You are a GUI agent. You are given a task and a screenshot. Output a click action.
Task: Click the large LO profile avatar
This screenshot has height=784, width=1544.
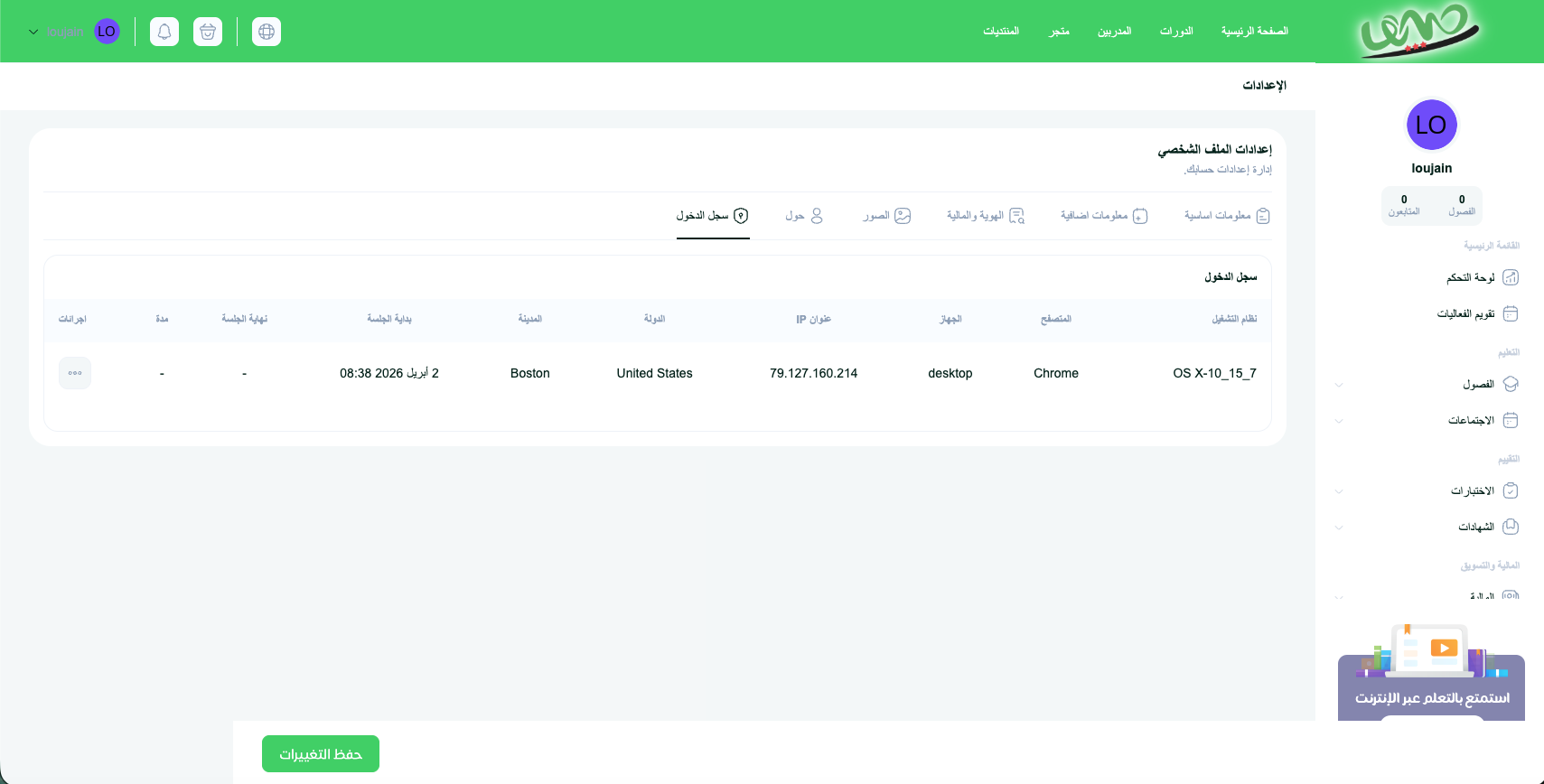point(1431,125)
